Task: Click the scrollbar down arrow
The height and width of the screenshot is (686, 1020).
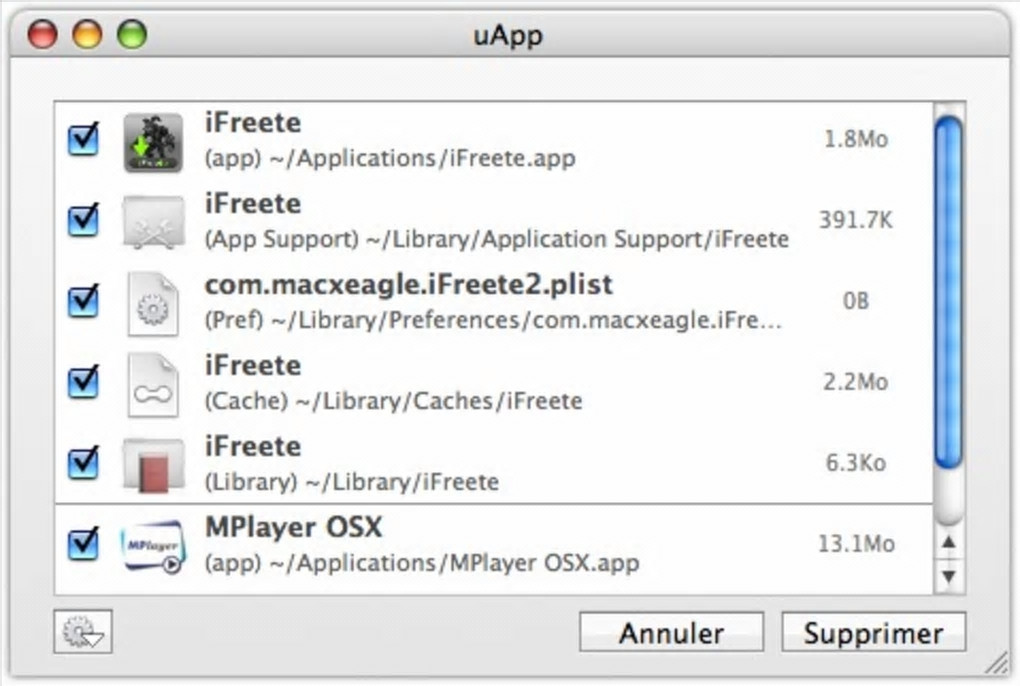Action: point(949,576)
